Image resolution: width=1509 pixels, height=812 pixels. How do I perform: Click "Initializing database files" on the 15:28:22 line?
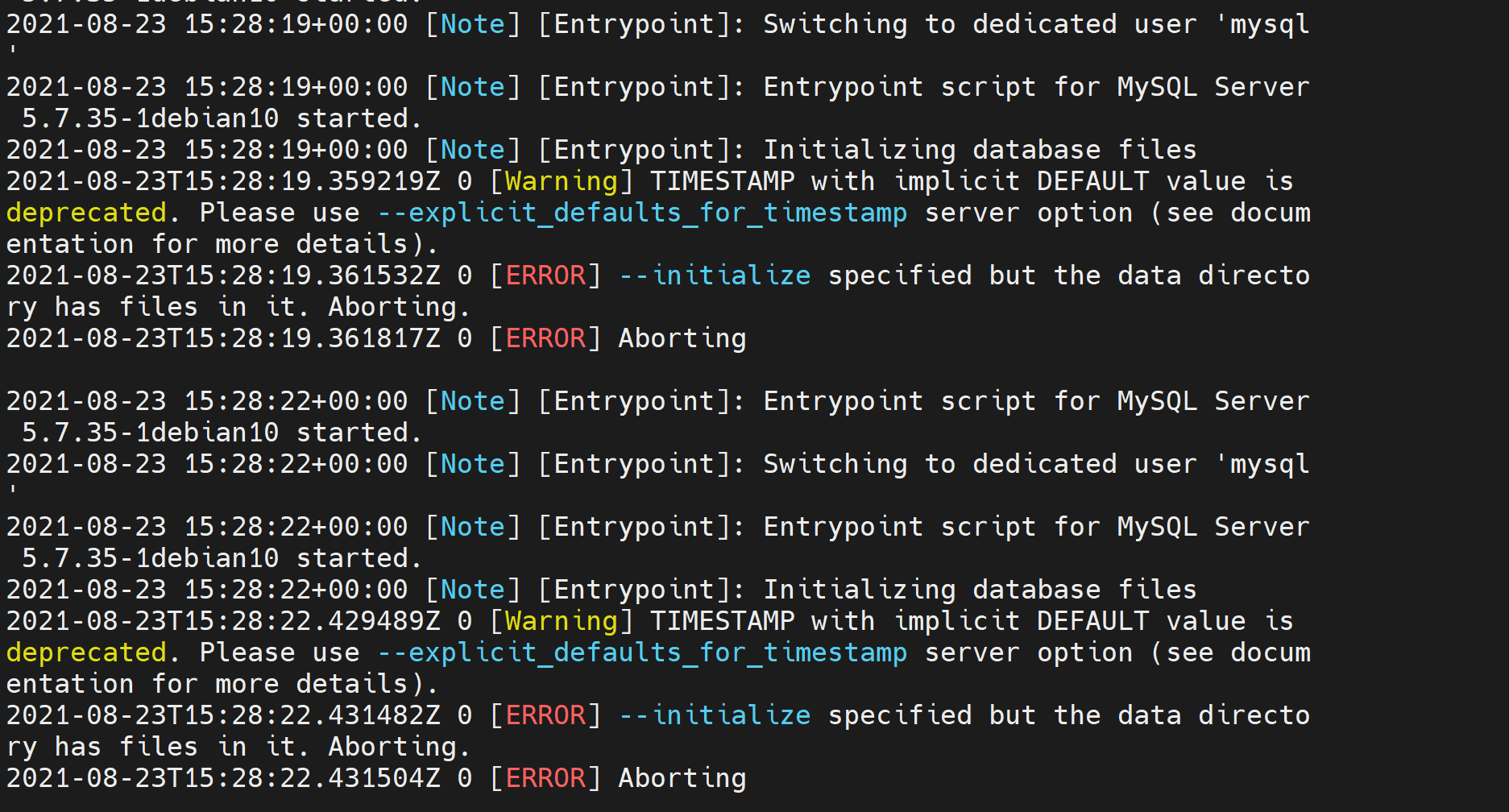pyautogui.click(x=980, y=590)
